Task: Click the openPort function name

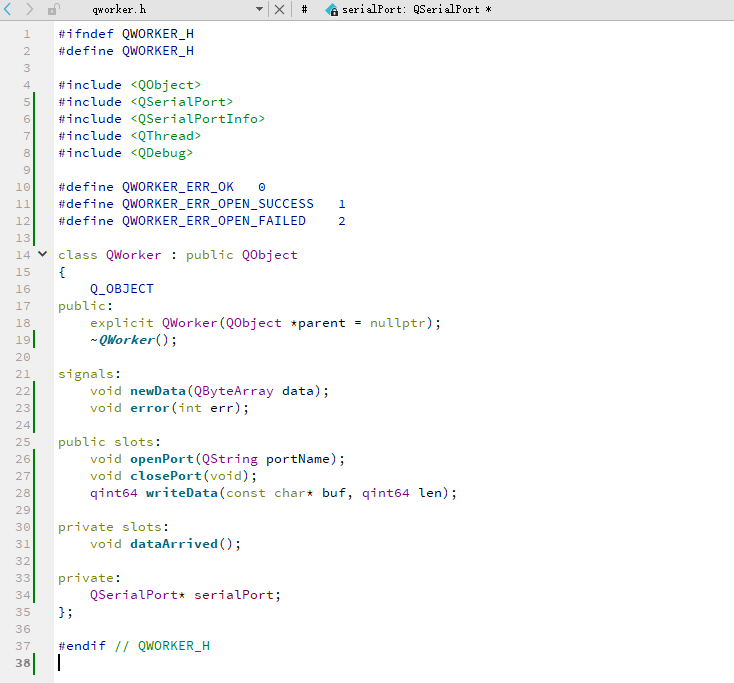Action: pyautogui.click(x=161, y=459)
